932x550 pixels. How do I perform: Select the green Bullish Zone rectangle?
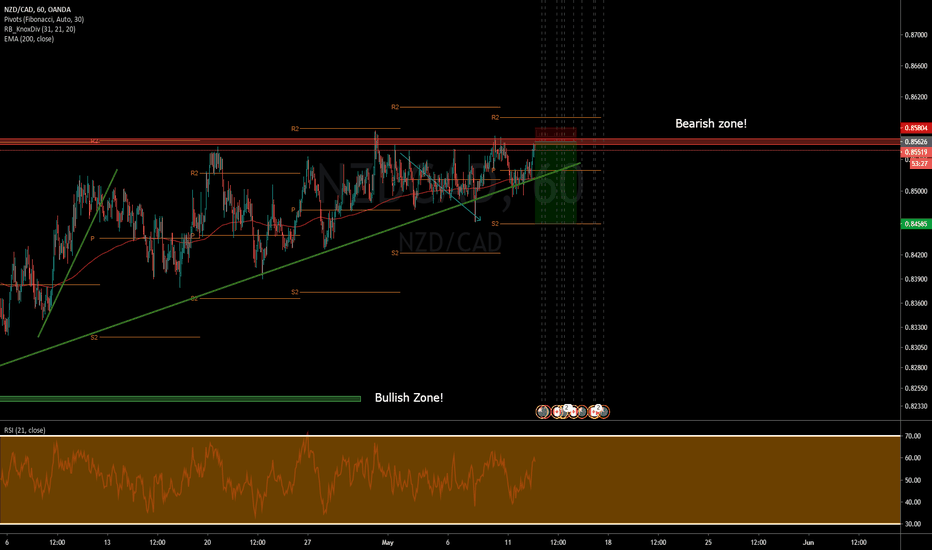click(x=180, y=399)
